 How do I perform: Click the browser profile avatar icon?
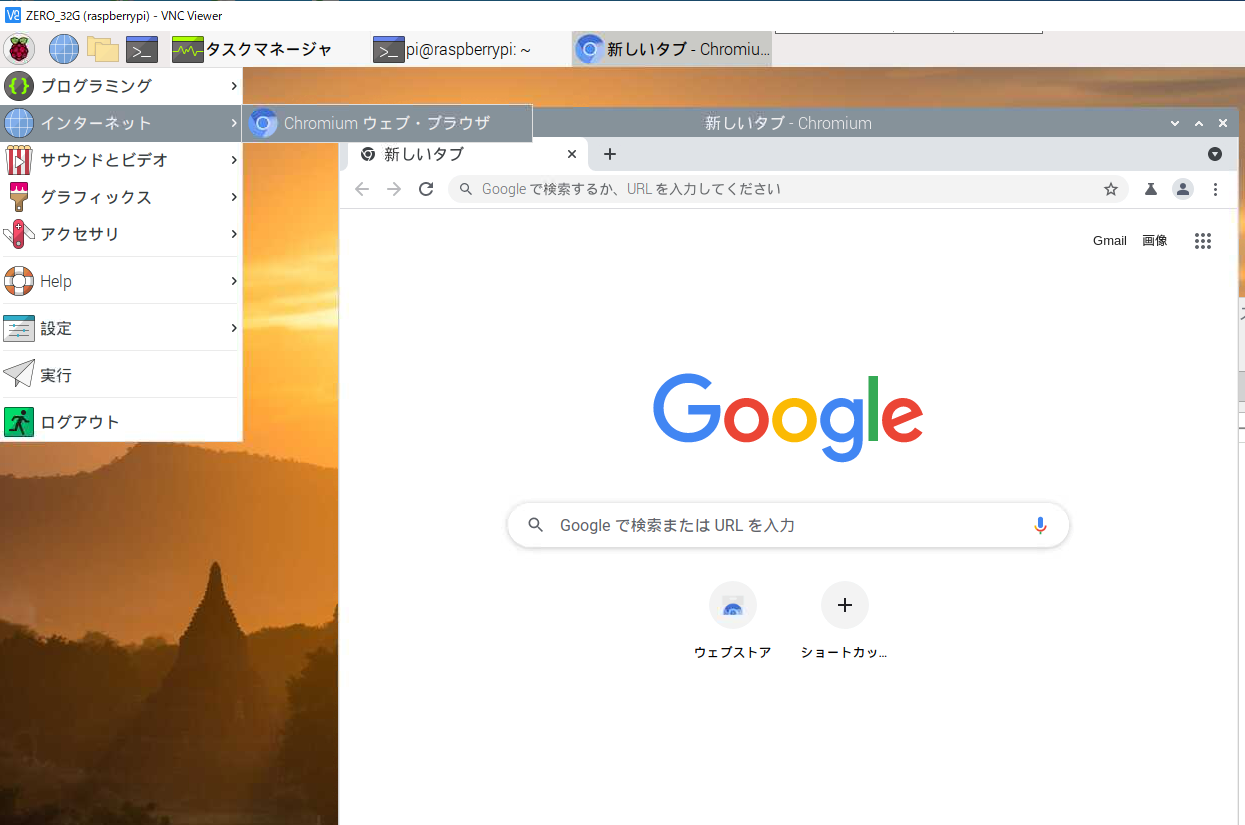1183,189
